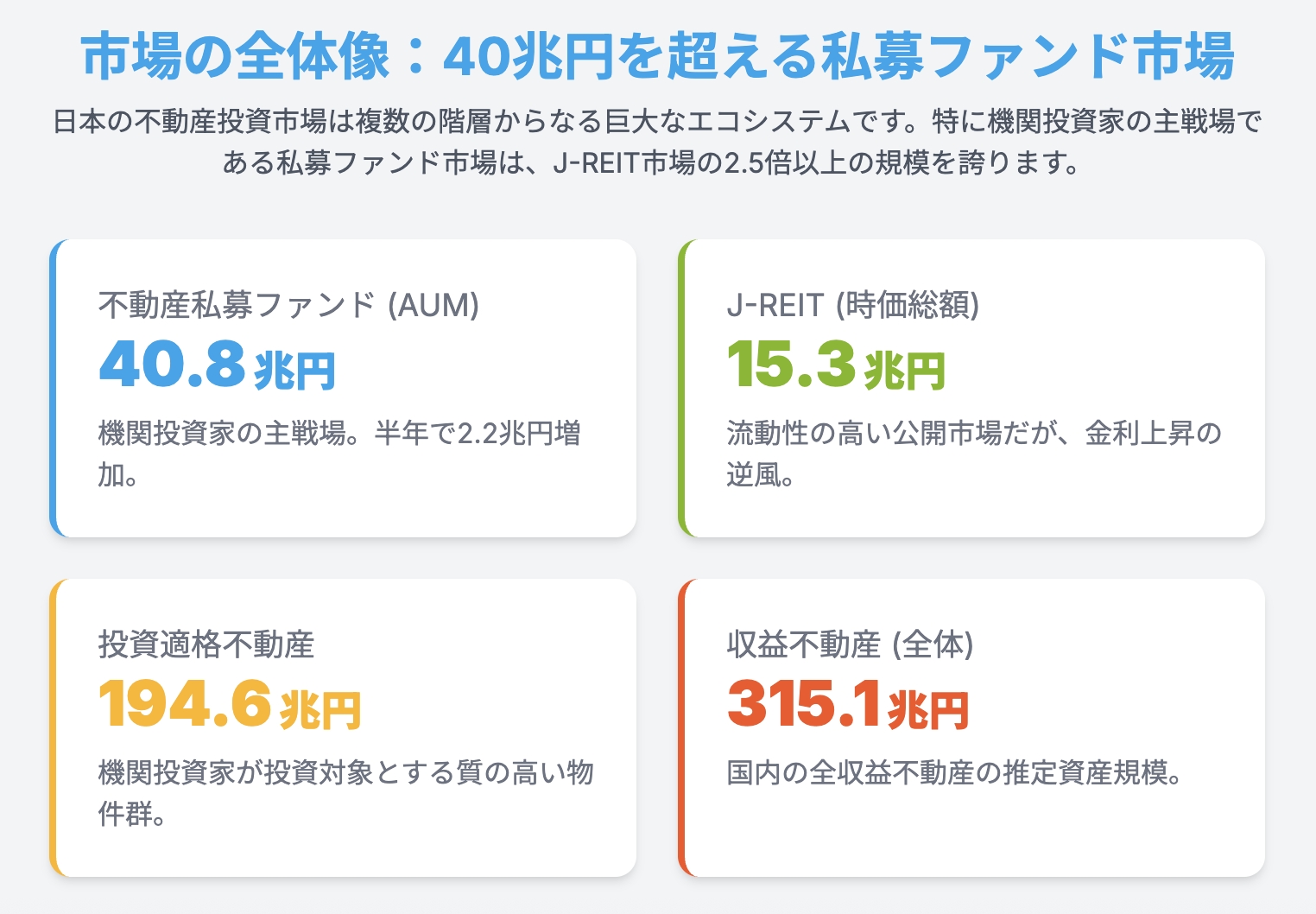This screenshot has height=914, width=1316.
Task: Click the red accent bar on 収益不動産 card
Action: [681, 728]
